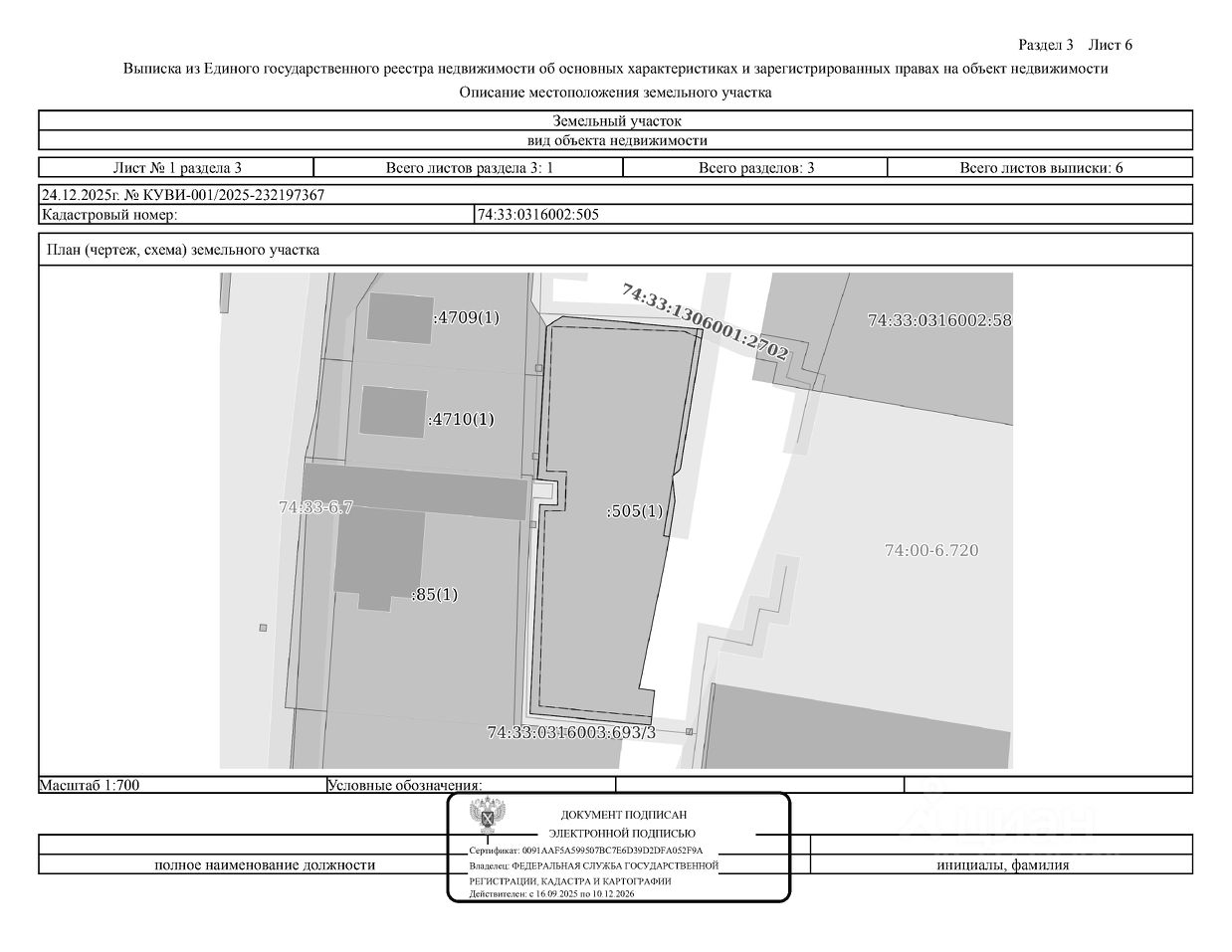
Task: Click the building footprint inside parcel :4709(1)
Action: [x=400, y=317]
